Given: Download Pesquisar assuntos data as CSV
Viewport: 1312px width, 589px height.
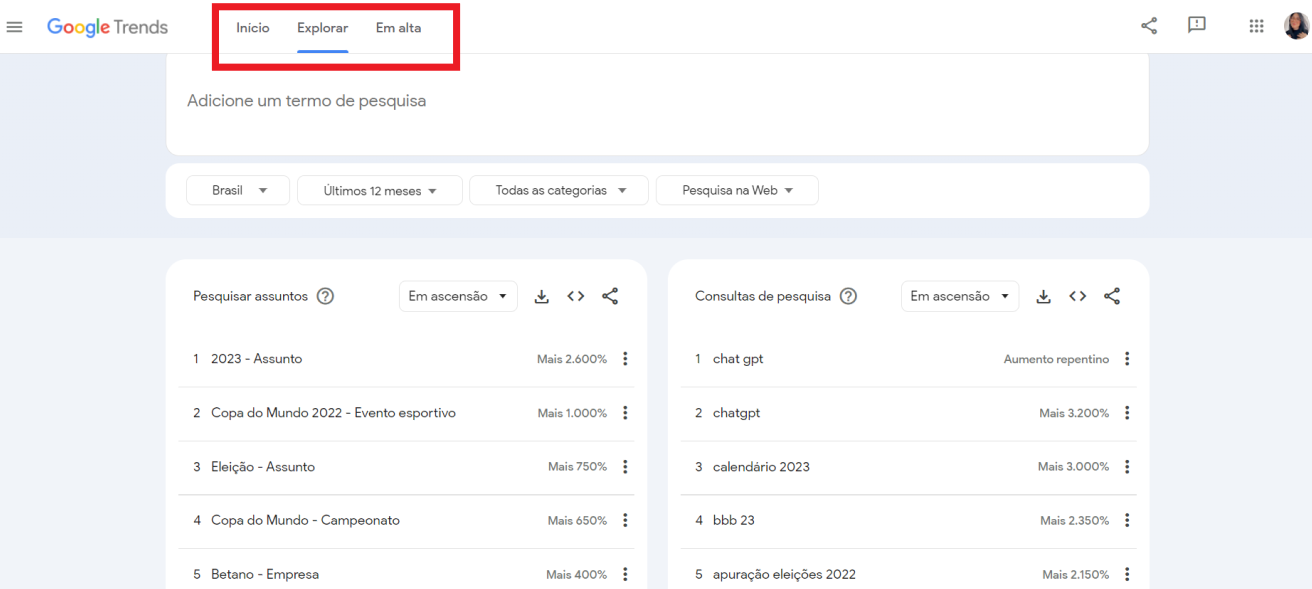Looking at the screenshot, I should [x=541, y=296].
